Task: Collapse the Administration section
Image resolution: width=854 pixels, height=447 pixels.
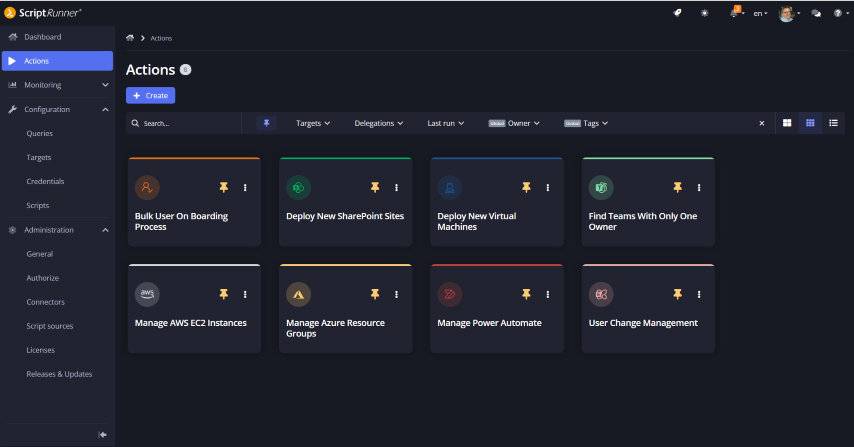Action: coord(57,230)
